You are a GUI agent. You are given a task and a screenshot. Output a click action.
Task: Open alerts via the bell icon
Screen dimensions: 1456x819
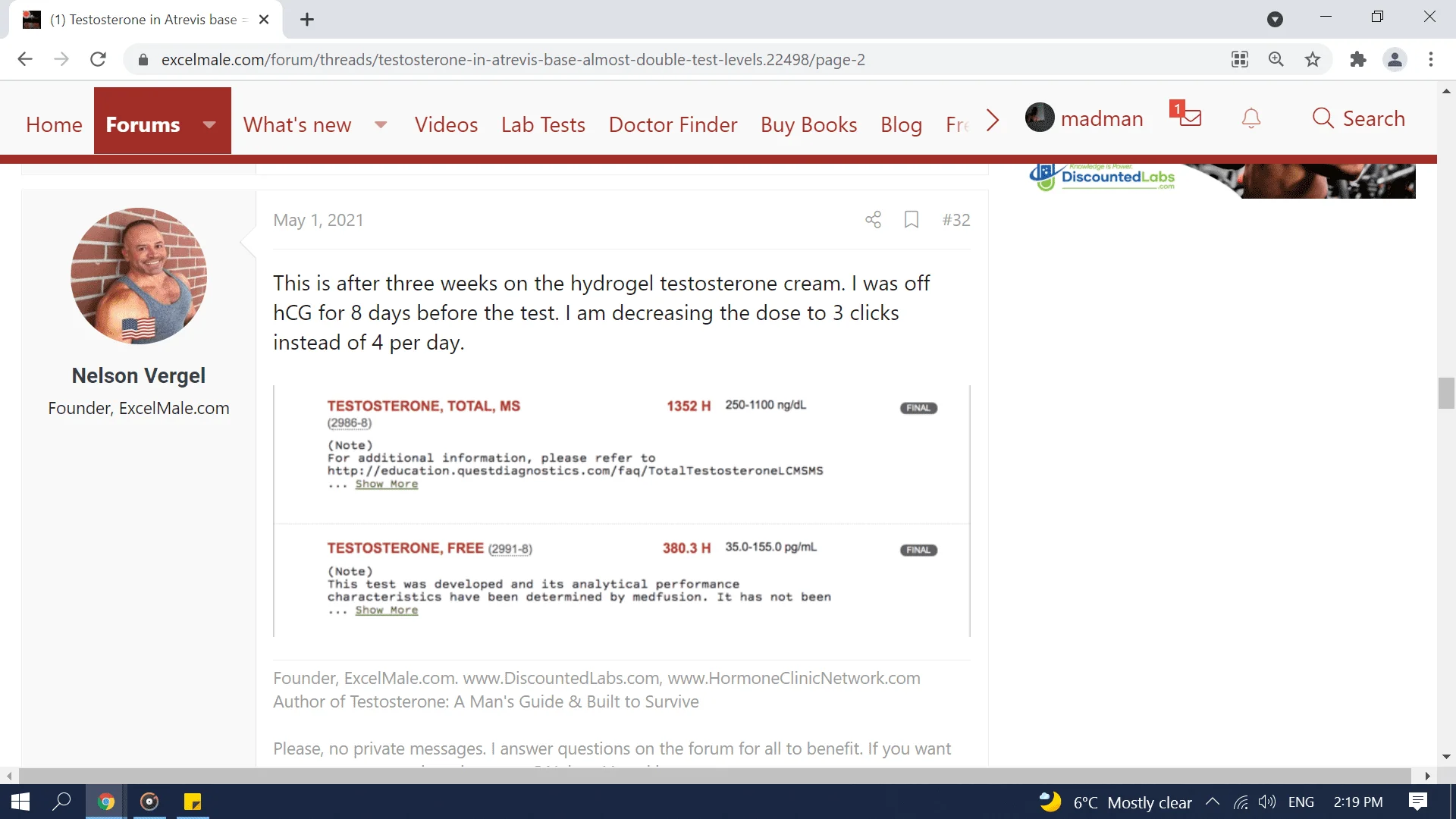coord(1251,119)
